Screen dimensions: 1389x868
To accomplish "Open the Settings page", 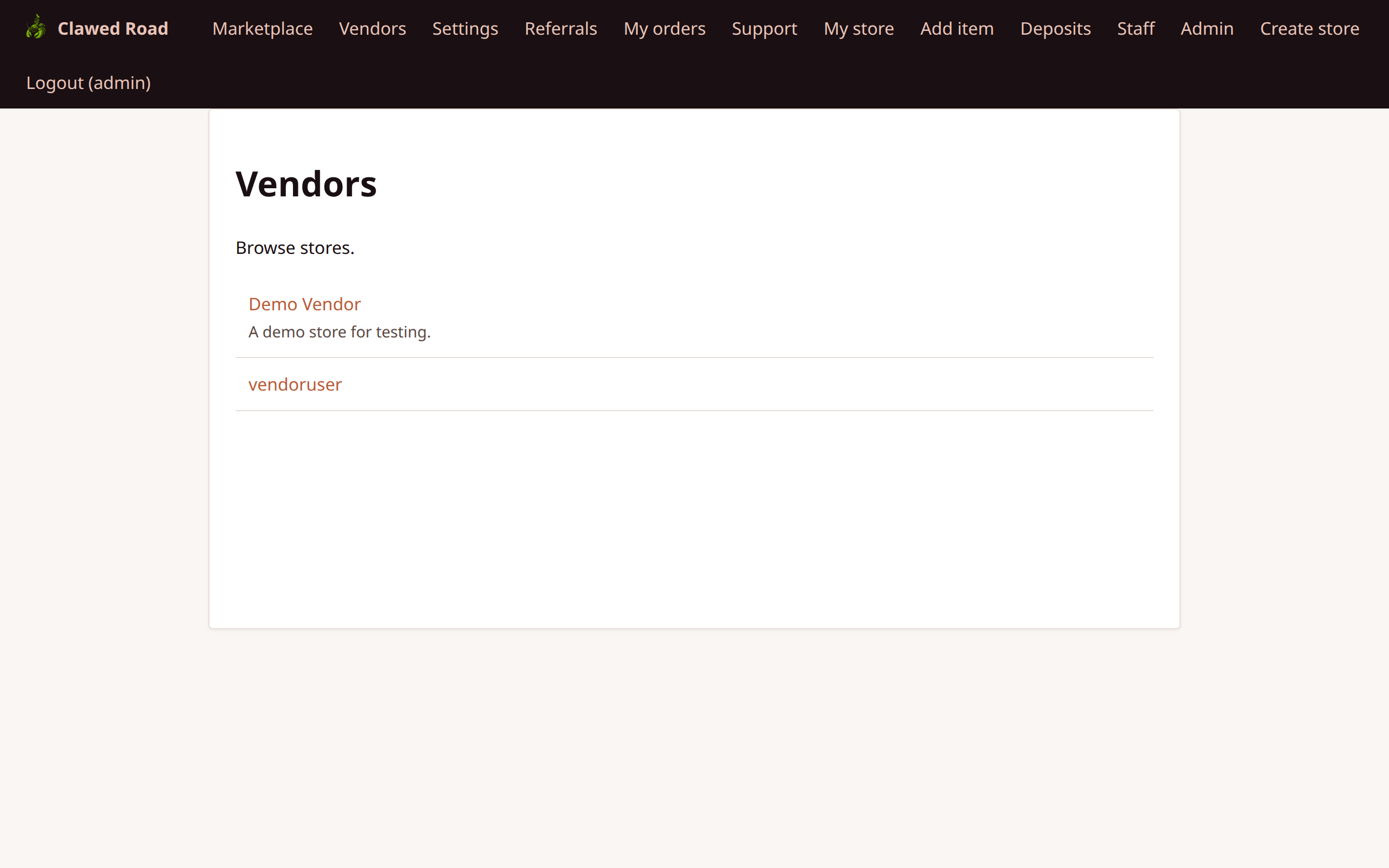I will click(465, 28).
